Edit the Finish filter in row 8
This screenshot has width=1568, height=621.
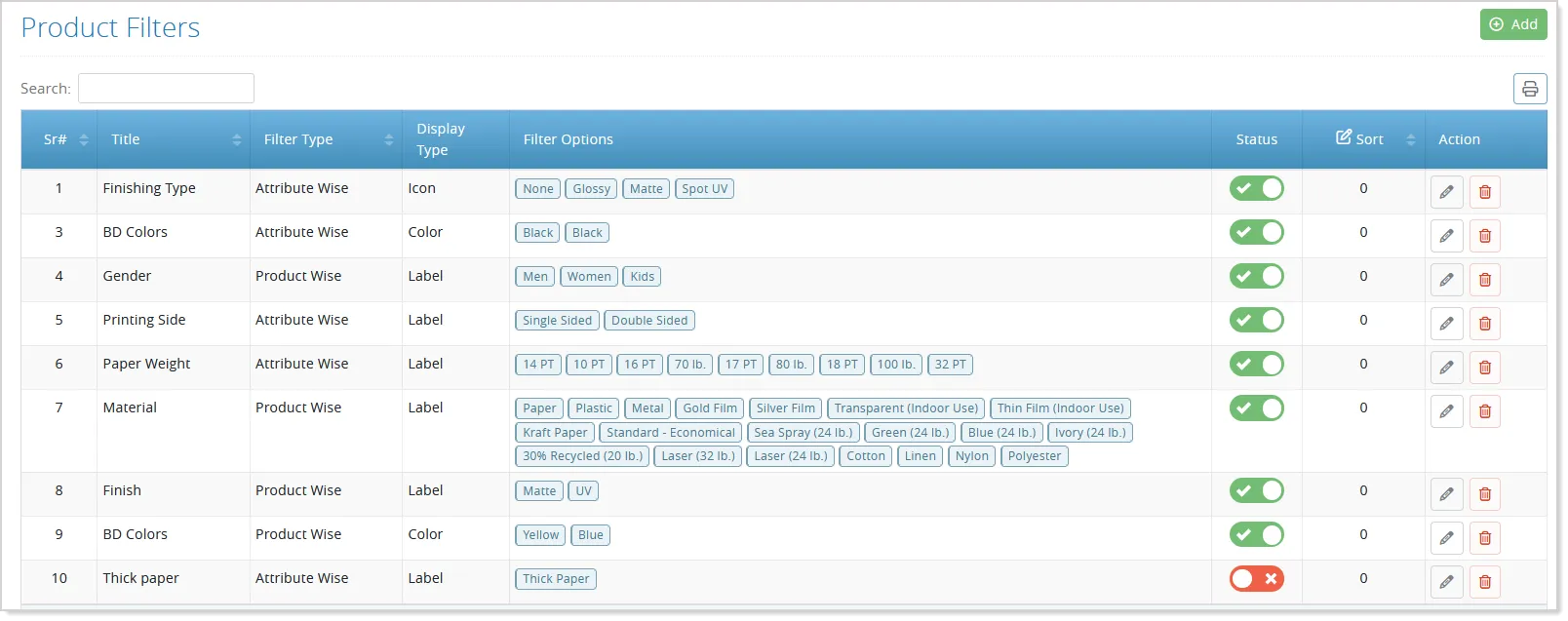[1446, 494]
